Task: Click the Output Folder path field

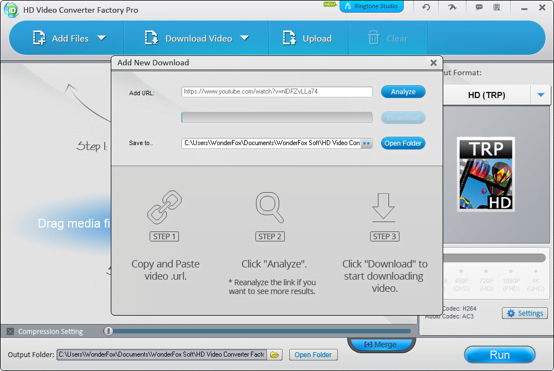Action: click(x=161, y=354)
